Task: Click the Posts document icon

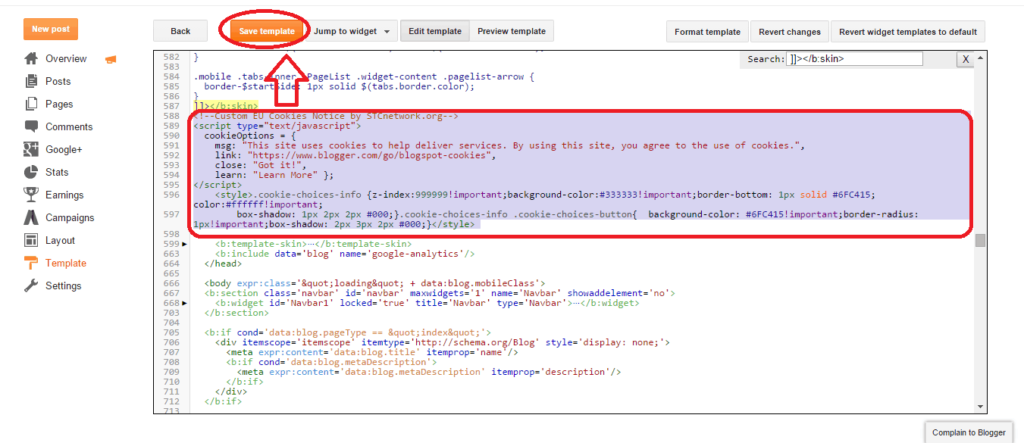Action: point(31,82)
